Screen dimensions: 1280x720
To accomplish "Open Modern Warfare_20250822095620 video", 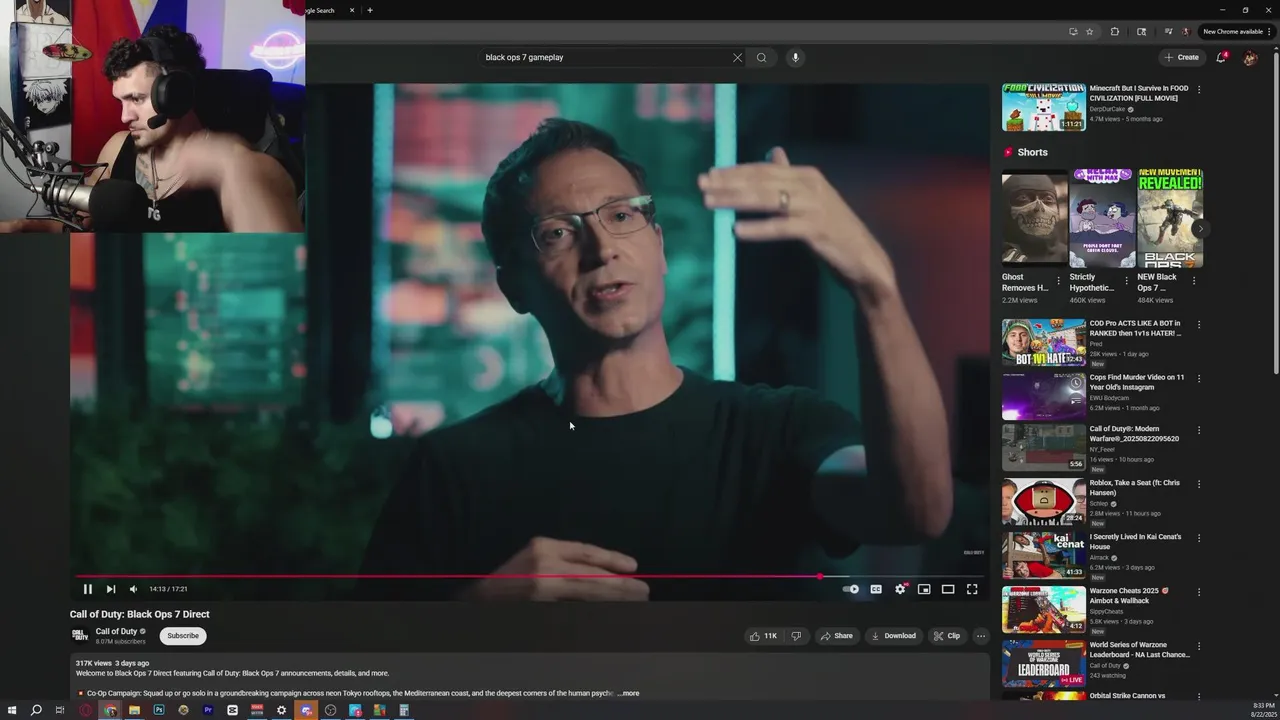I will pos(1044,448).
